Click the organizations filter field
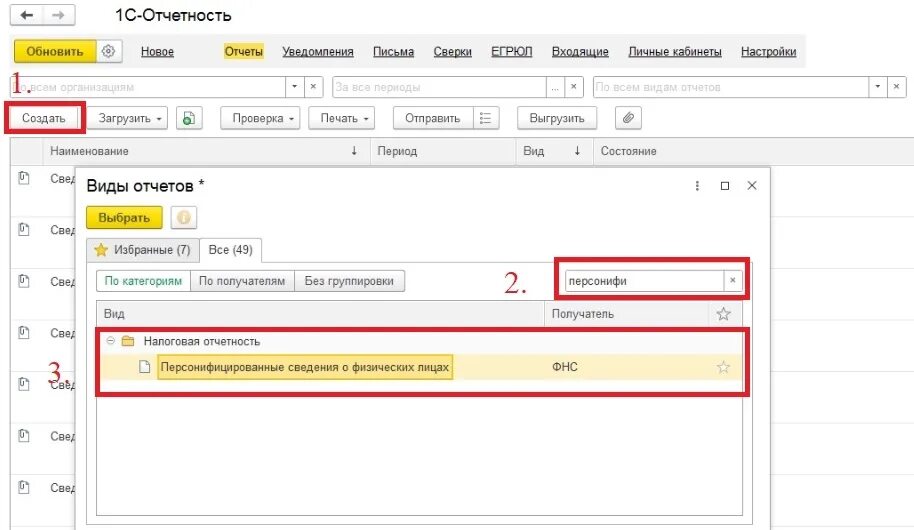 (148, 87)
